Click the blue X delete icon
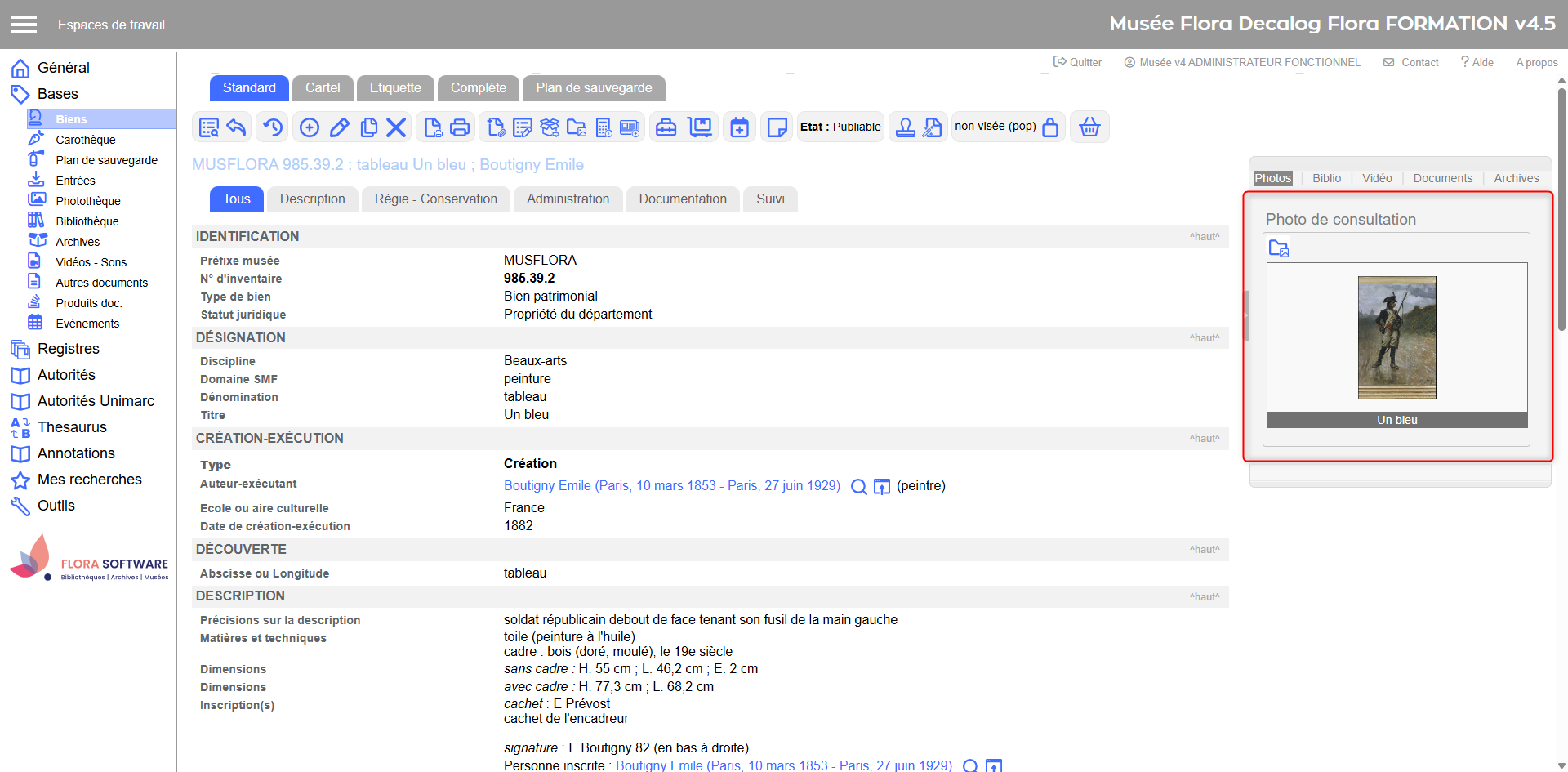Image resolution: width=1568 pixels, height=772 pixels. tap(396, 127)
